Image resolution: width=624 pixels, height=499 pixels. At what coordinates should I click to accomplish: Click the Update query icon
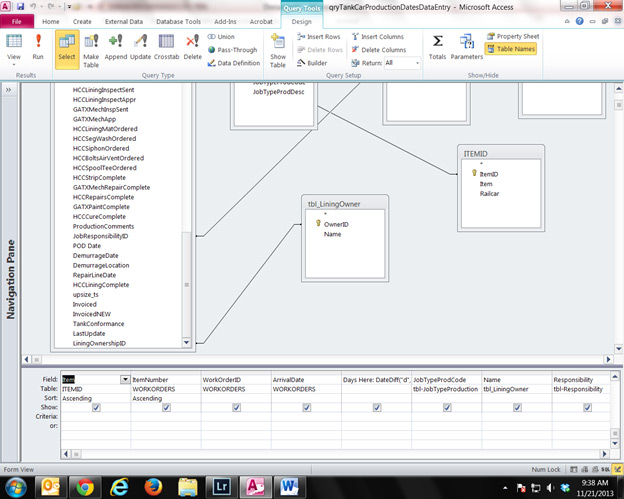(141, 46)
